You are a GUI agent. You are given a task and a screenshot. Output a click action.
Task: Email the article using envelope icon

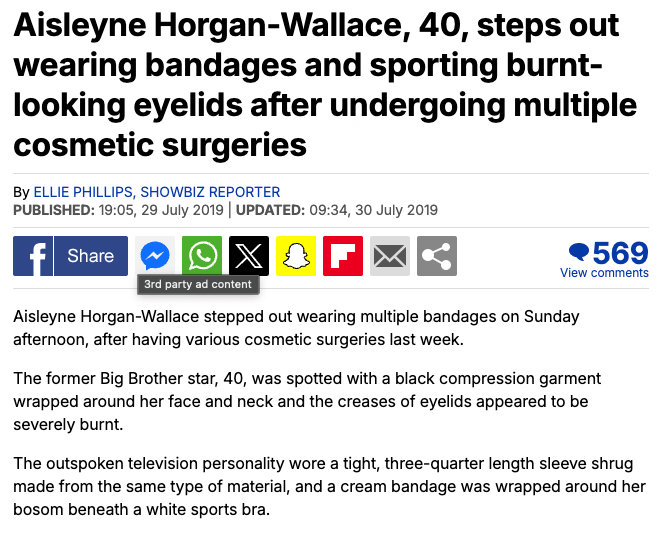pos(390,256)
